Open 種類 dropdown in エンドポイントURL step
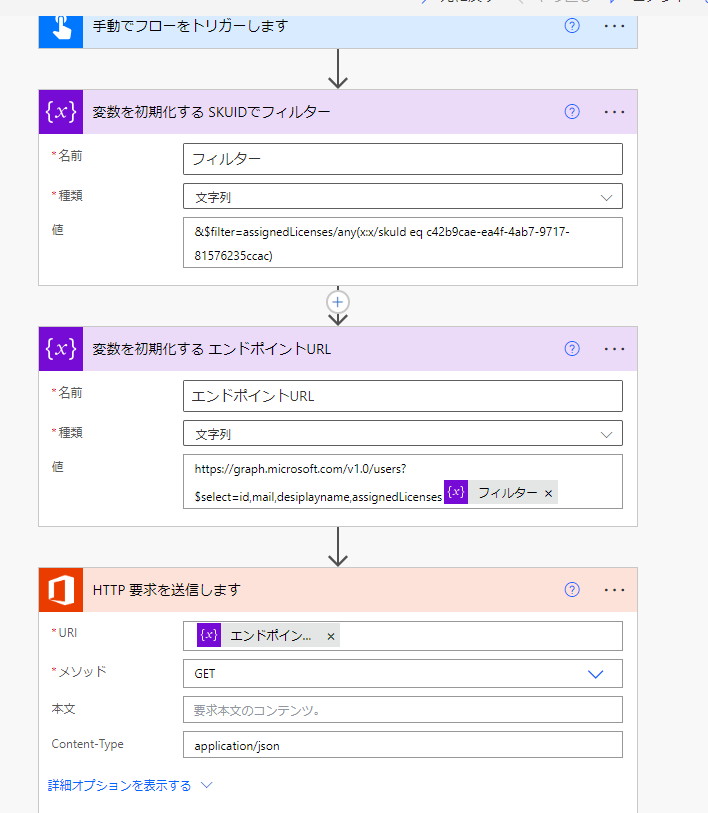The width and height of the screenshot is (708, 813). click(402, 433)
